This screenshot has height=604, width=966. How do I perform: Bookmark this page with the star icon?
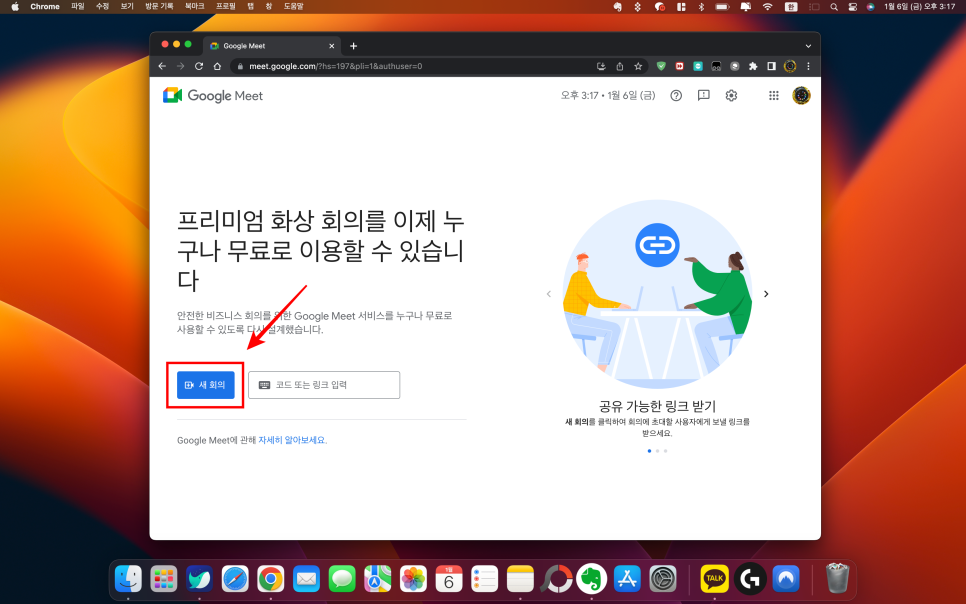(638, 66)
